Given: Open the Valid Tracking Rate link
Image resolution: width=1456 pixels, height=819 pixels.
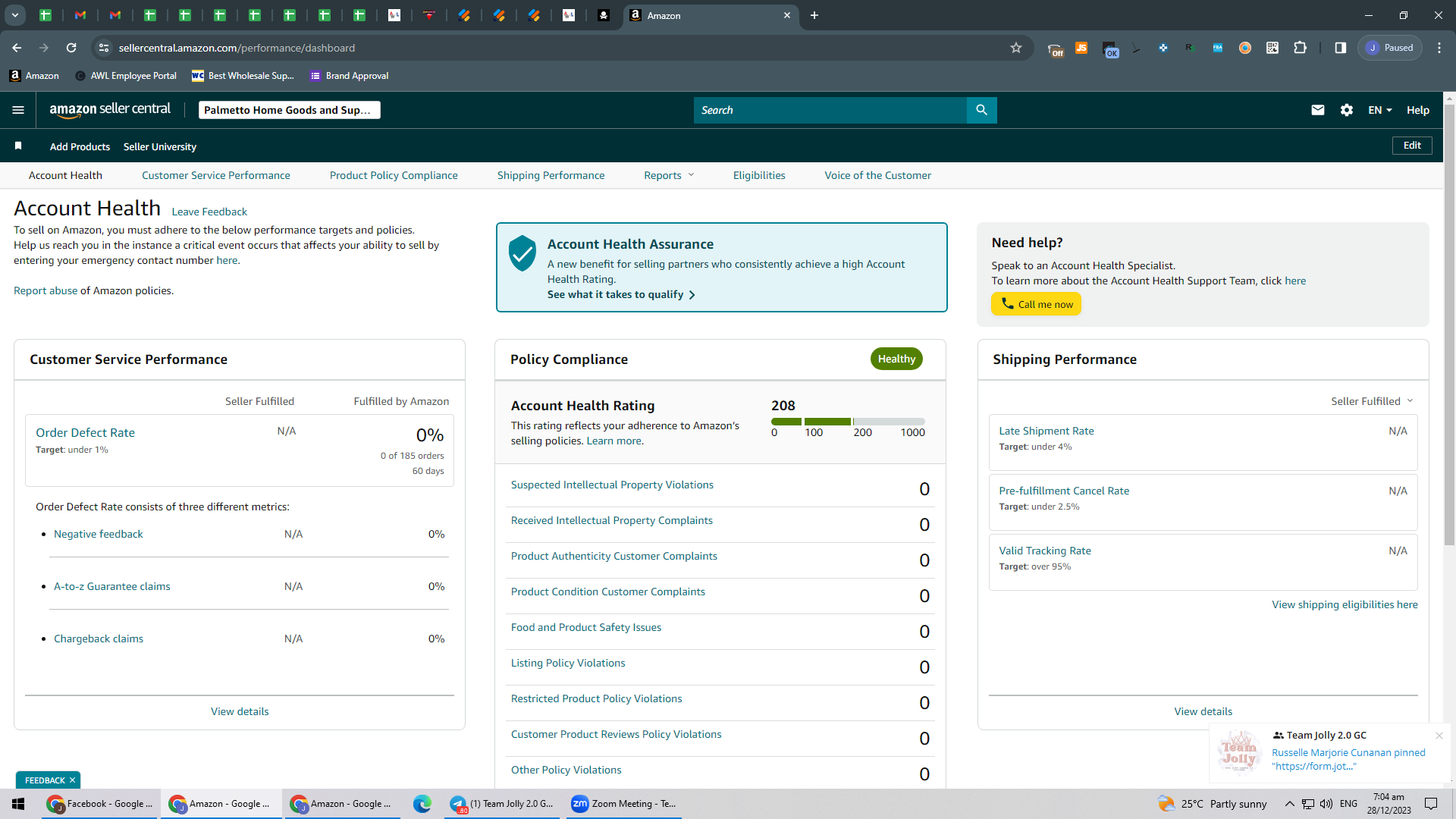Looking at the screenshot, I should tap(1045, 551).
